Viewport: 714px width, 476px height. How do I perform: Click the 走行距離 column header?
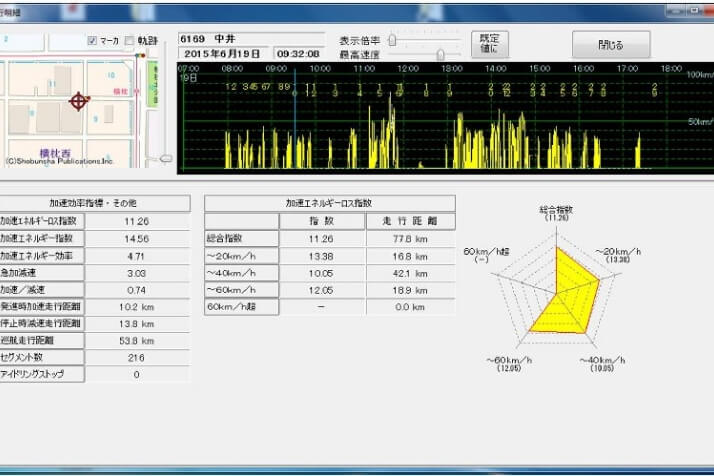(x=410, y=221)
